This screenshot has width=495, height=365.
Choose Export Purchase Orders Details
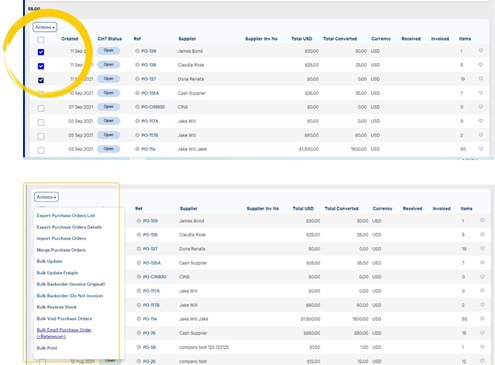pyautogui.click(x=69, y=227)
